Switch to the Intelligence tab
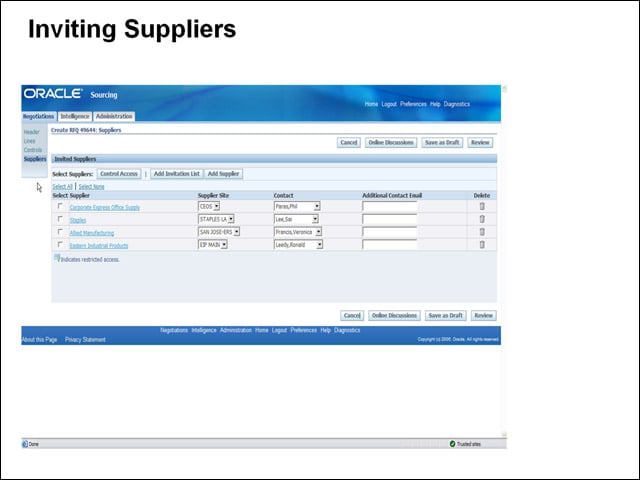This screenshot has width=640, height=480. coord(75,116)
